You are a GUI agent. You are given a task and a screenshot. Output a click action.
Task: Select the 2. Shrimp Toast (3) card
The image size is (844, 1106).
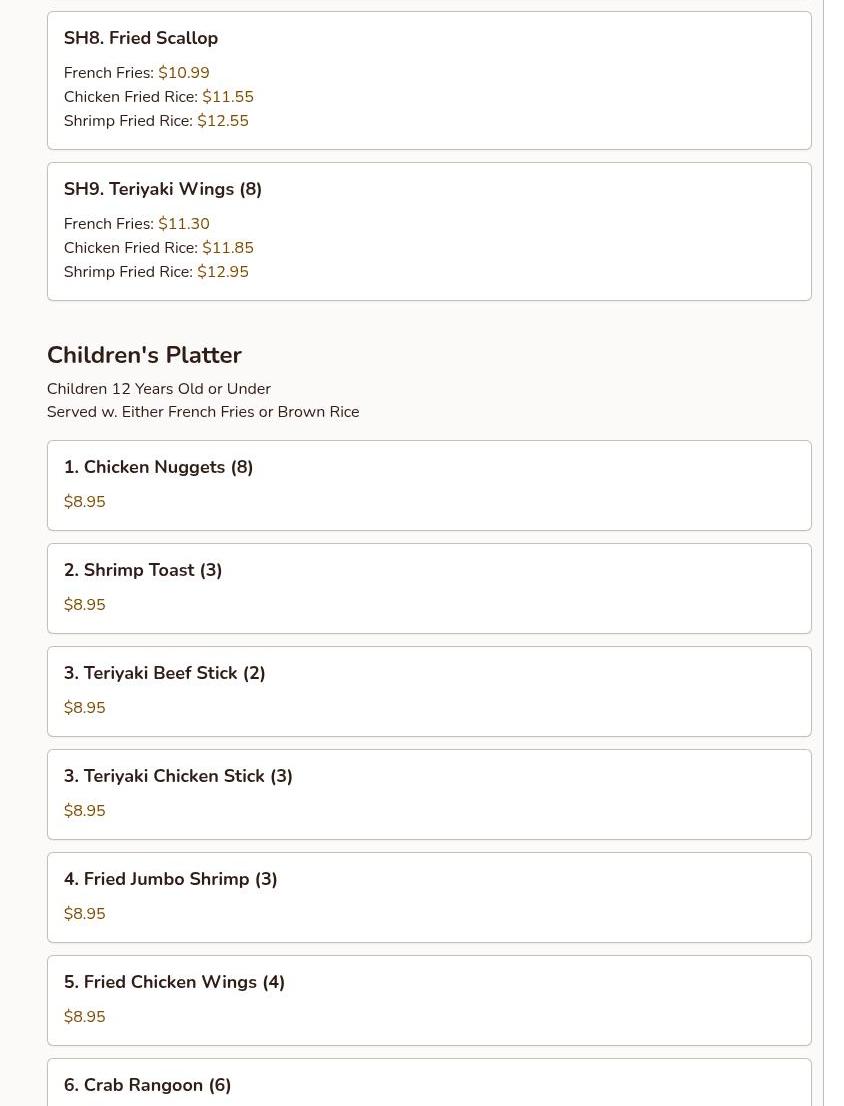click(429, 588)
